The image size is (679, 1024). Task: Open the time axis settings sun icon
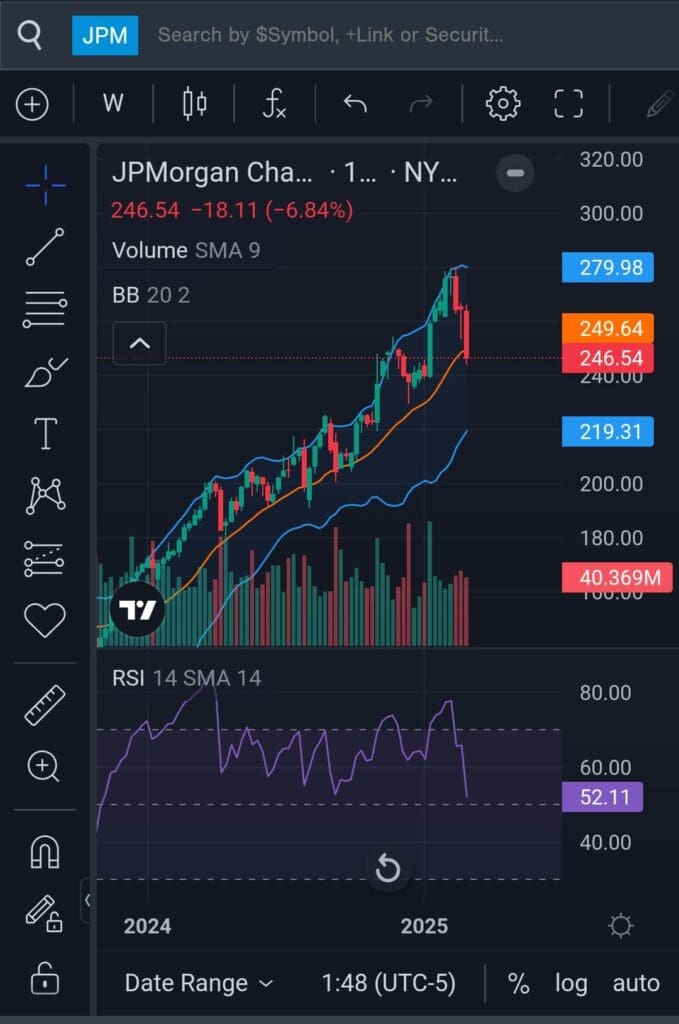[x=620, y=925]
